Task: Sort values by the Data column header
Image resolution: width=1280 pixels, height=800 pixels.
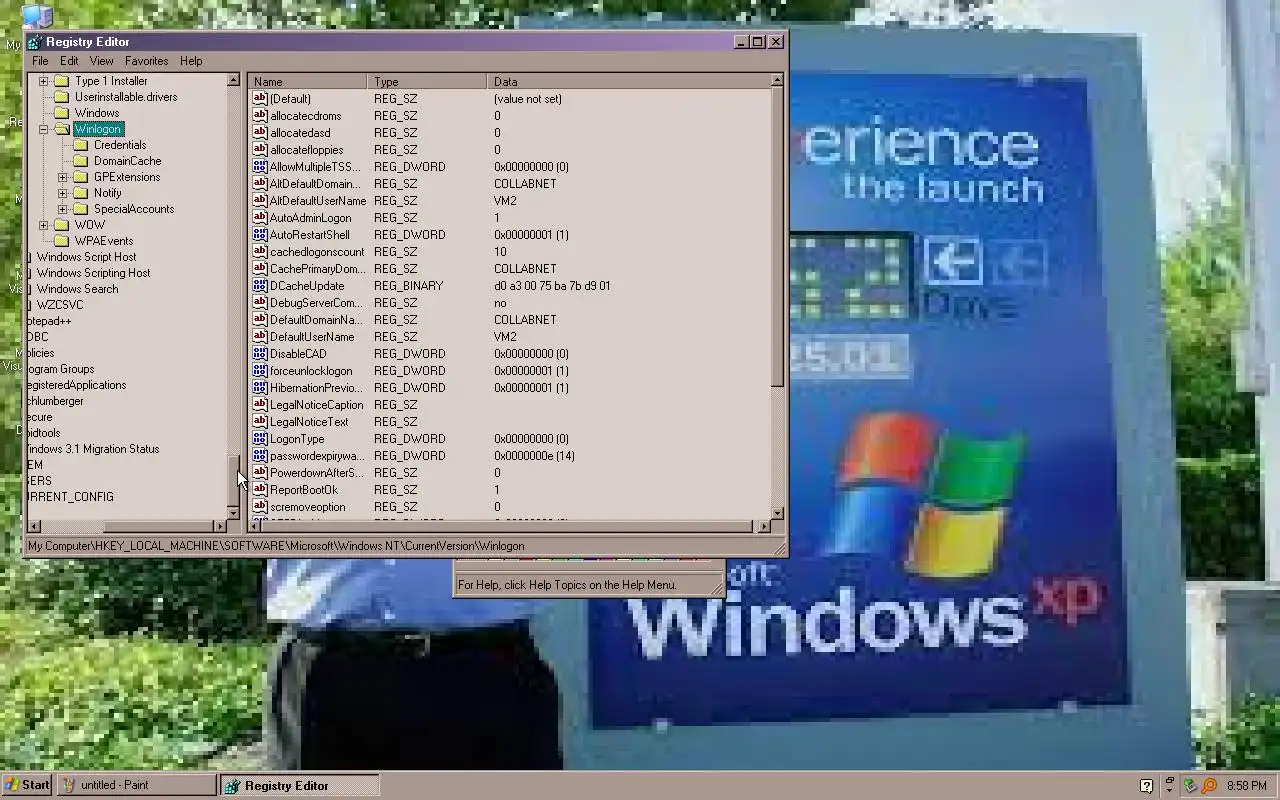Action: click(x=628, y=81)
